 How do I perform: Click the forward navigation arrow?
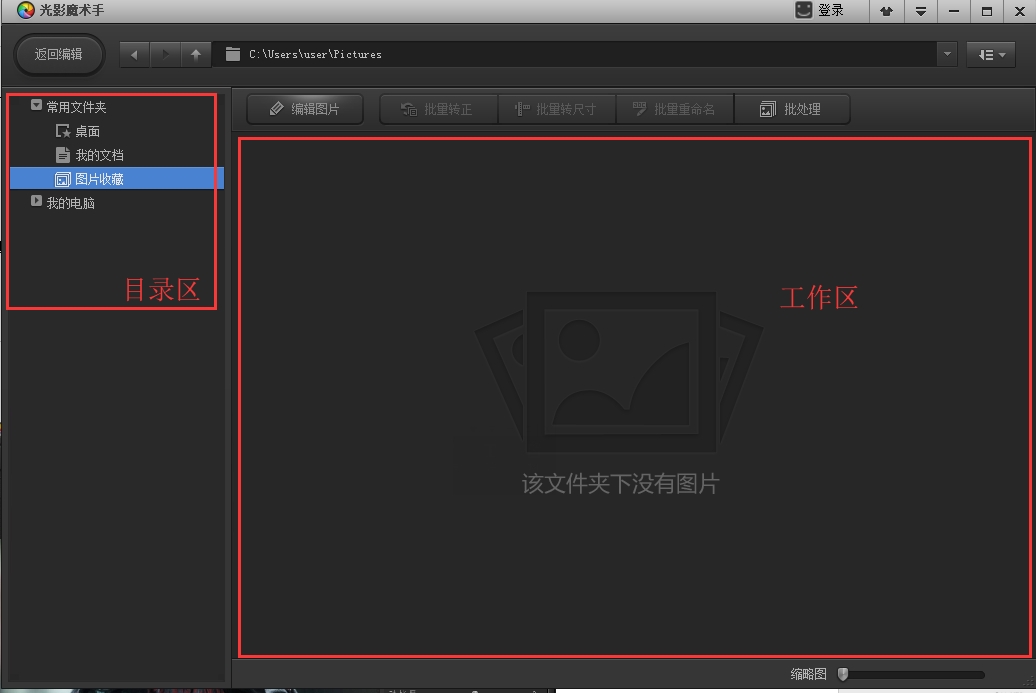(x=165, y=54)
